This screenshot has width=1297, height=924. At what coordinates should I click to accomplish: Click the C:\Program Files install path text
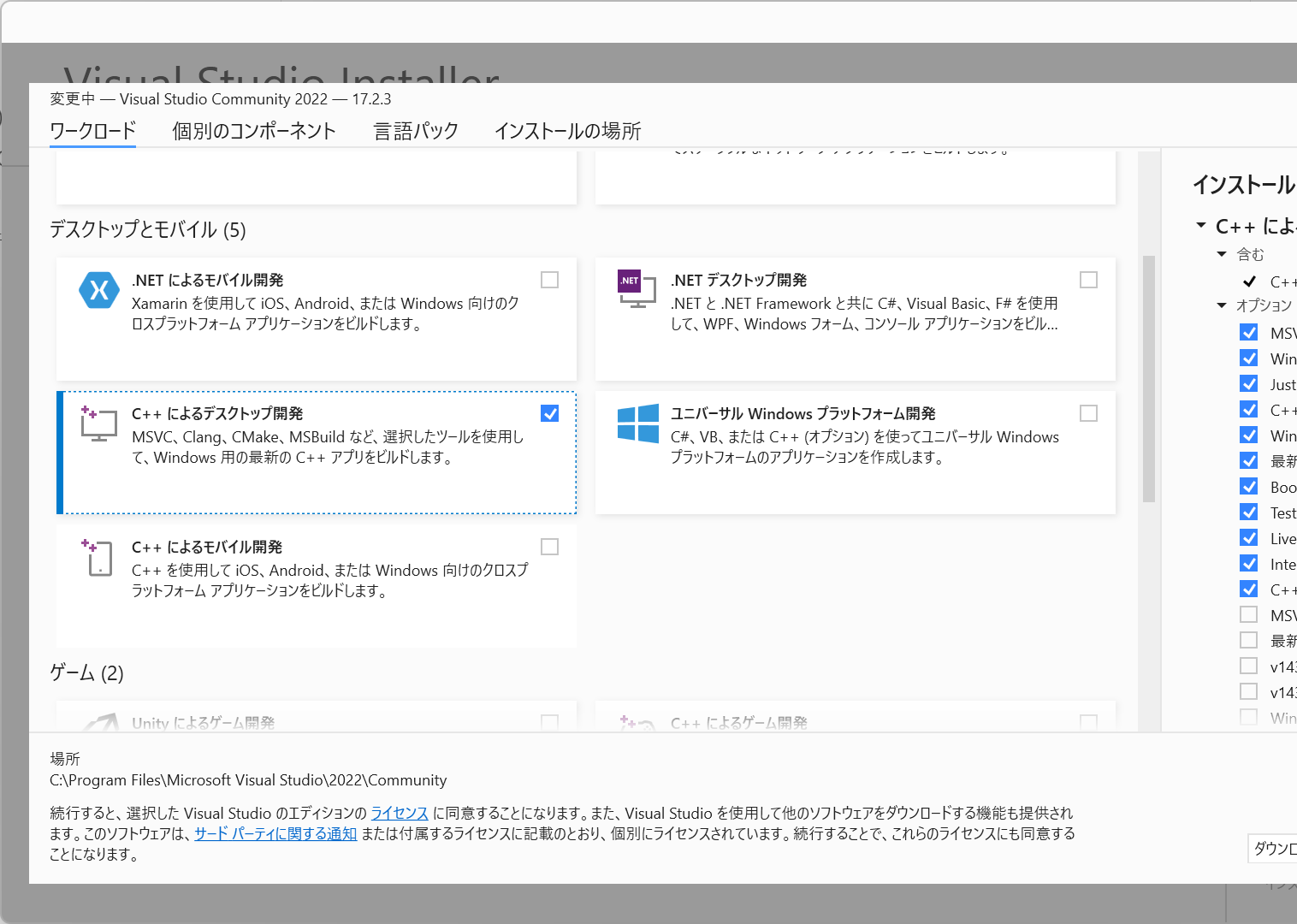(248, 780)
